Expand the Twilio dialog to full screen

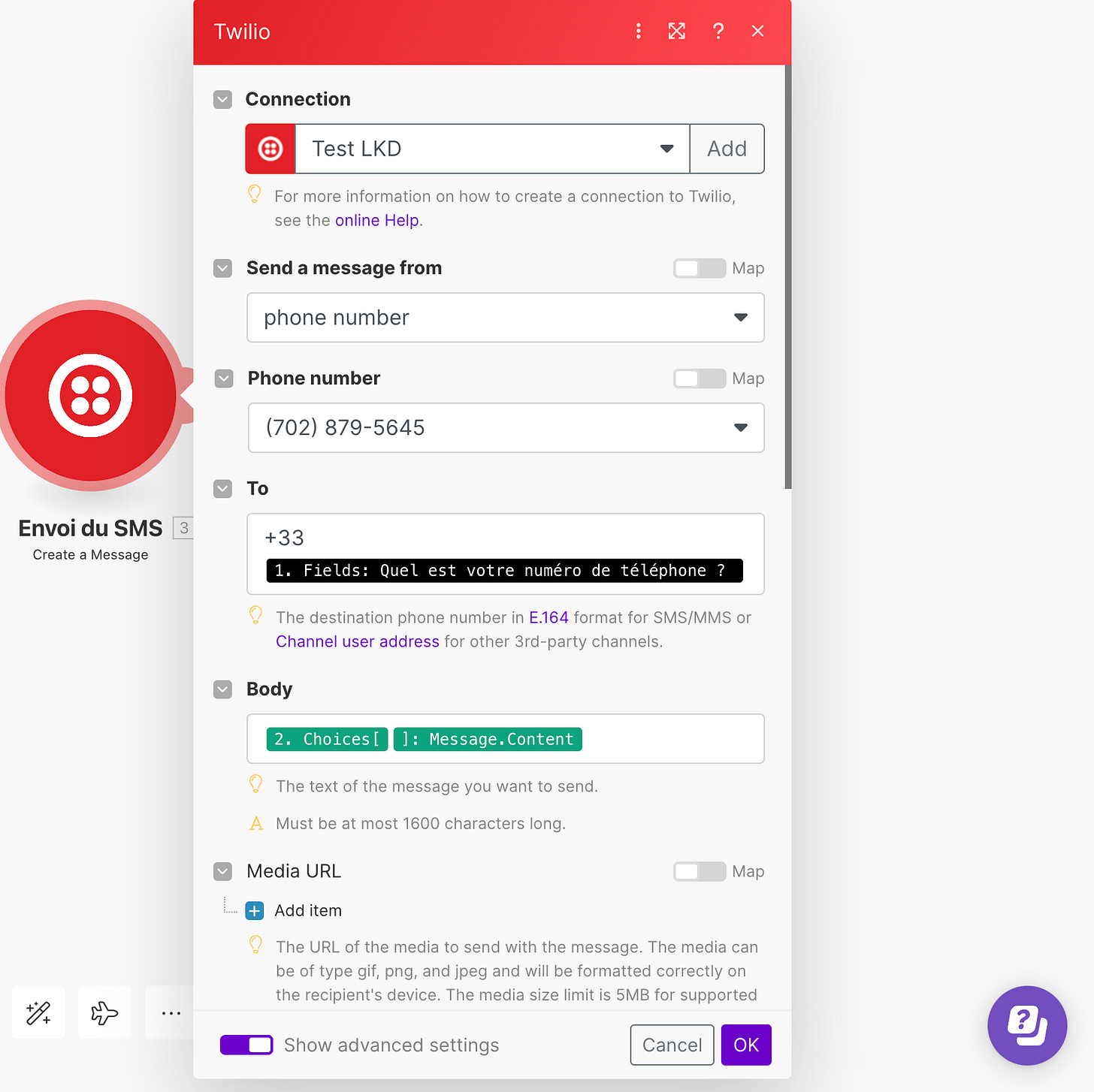click(677, 31)
